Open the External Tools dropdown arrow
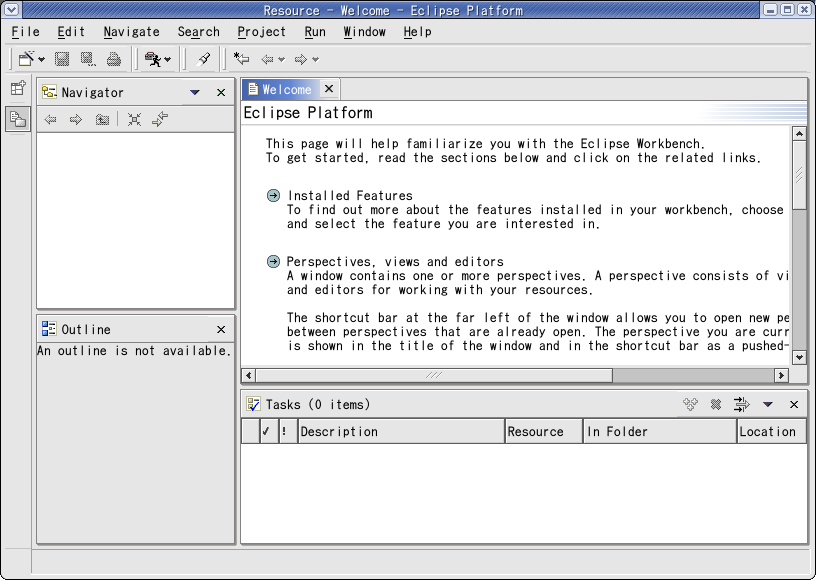 (x=168, y=59)
